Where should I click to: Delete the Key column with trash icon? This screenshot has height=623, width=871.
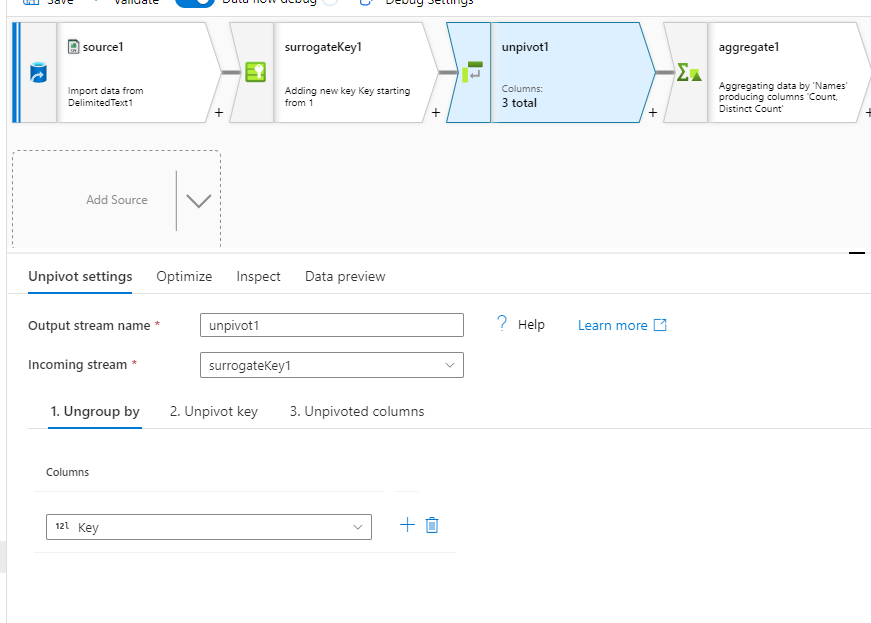(x=432, y=525)
